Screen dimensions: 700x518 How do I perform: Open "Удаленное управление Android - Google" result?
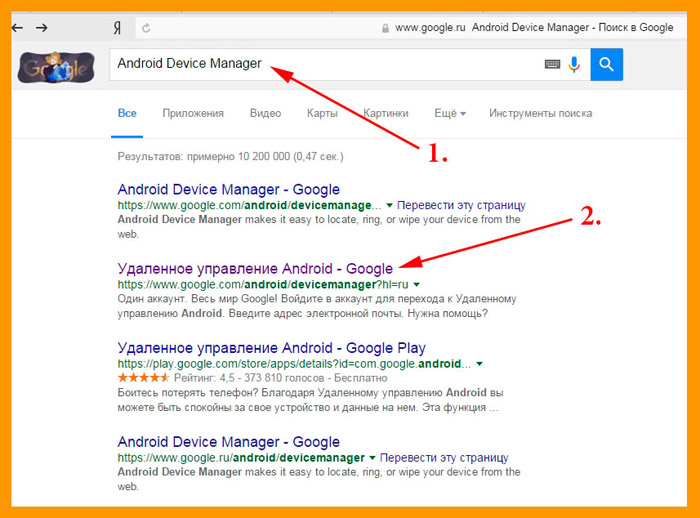click(x=255, y=269)
